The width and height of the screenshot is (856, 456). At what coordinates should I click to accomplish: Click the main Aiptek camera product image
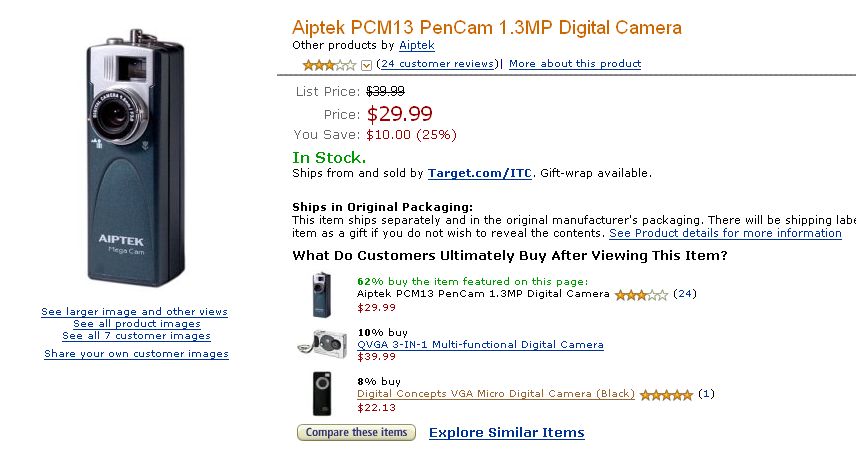point(135,158)
